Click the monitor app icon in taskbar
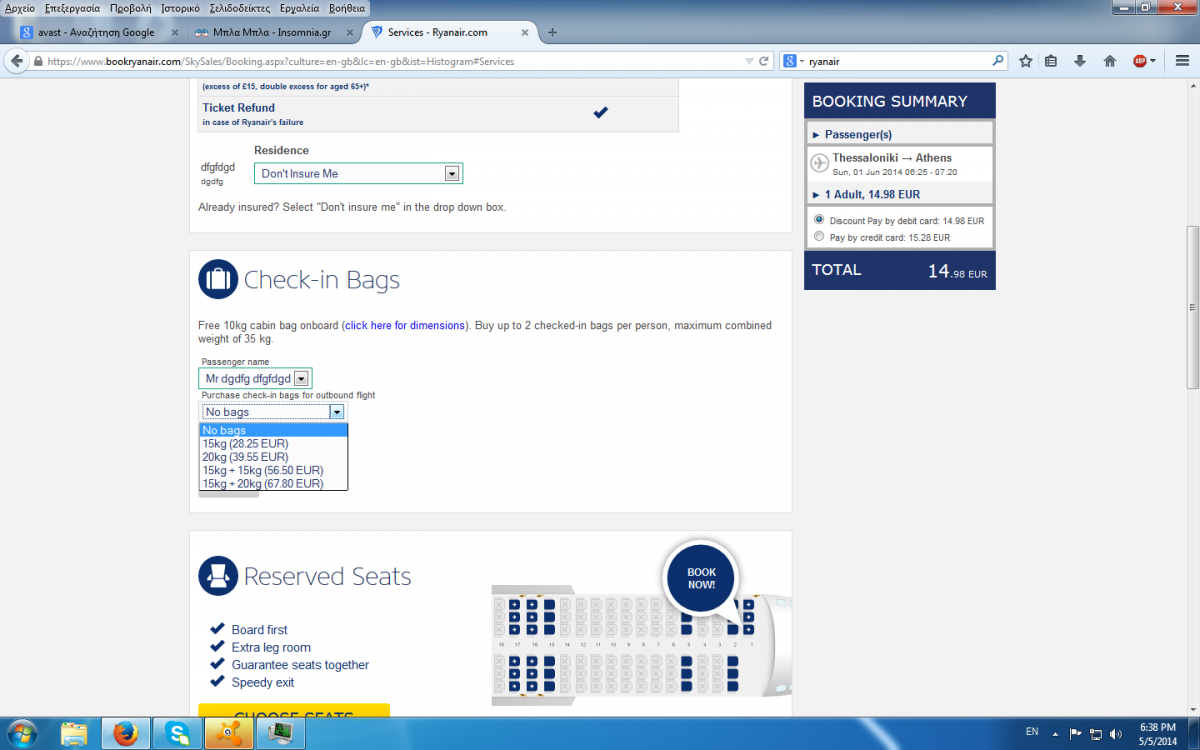The image size is (1200, 750). click(279, 734)
